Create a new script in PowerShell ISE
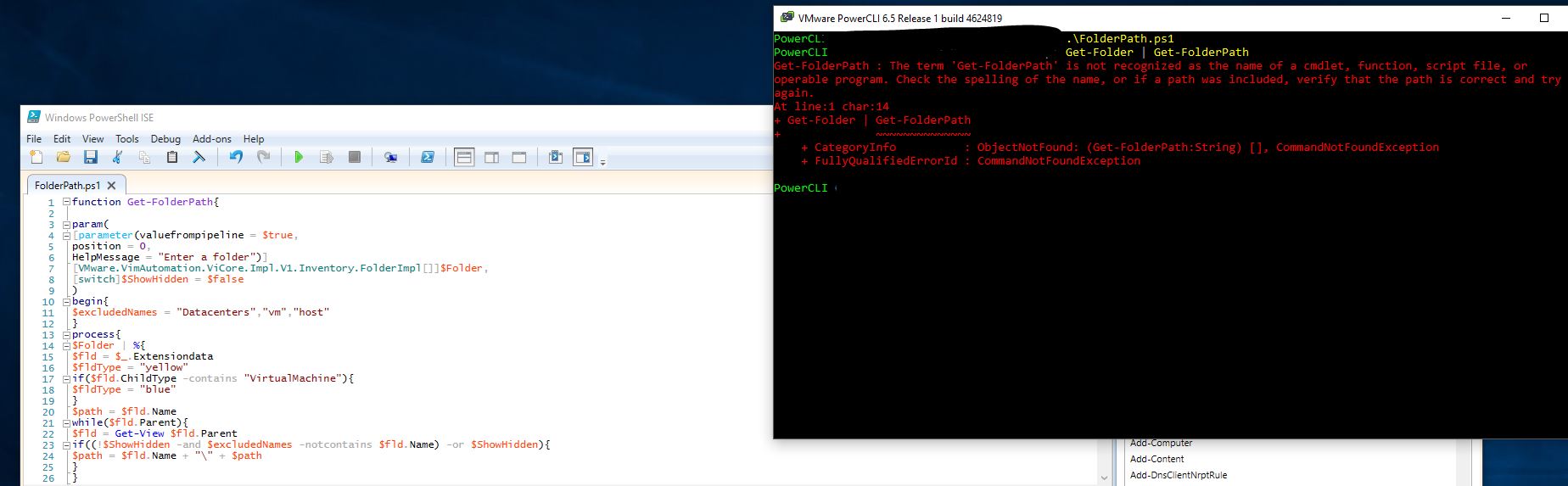1568x486 pixels. 36,157
